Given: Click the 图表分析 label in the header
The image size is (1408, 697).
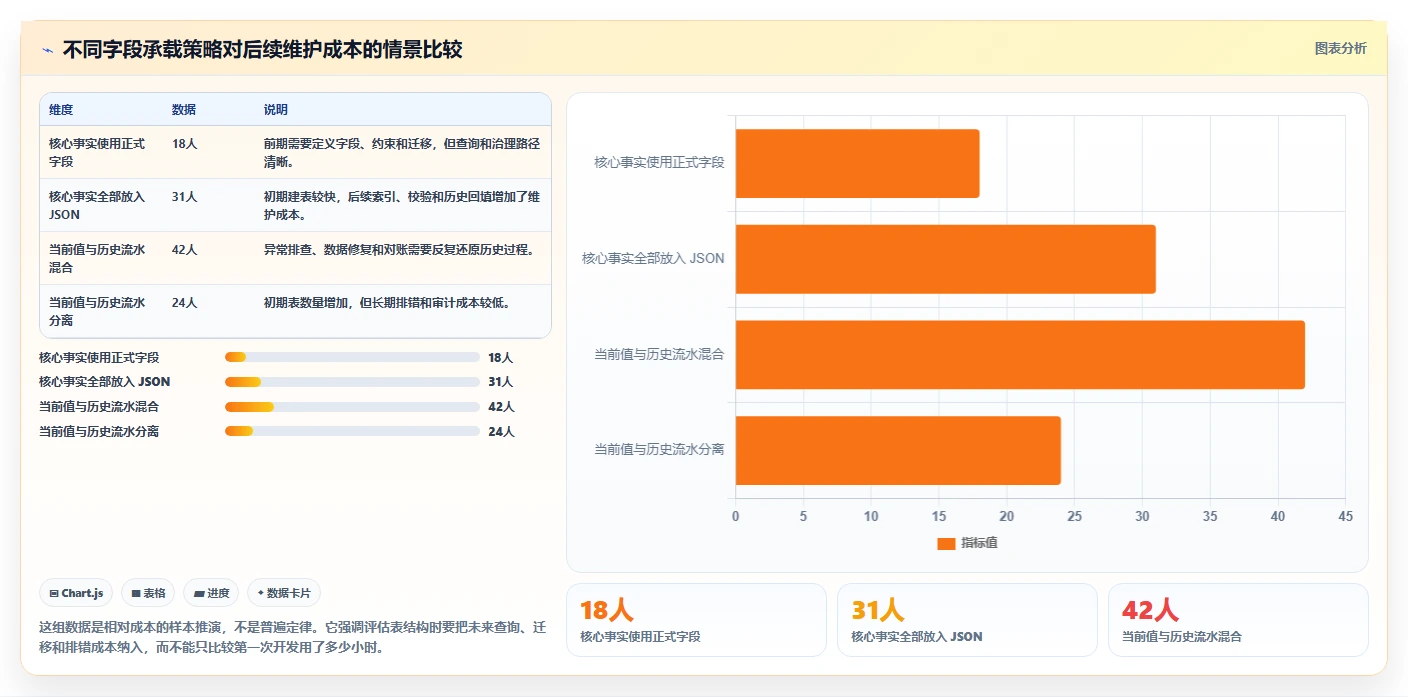Looking at the screenshot, I should click(x=1340, y=48).
